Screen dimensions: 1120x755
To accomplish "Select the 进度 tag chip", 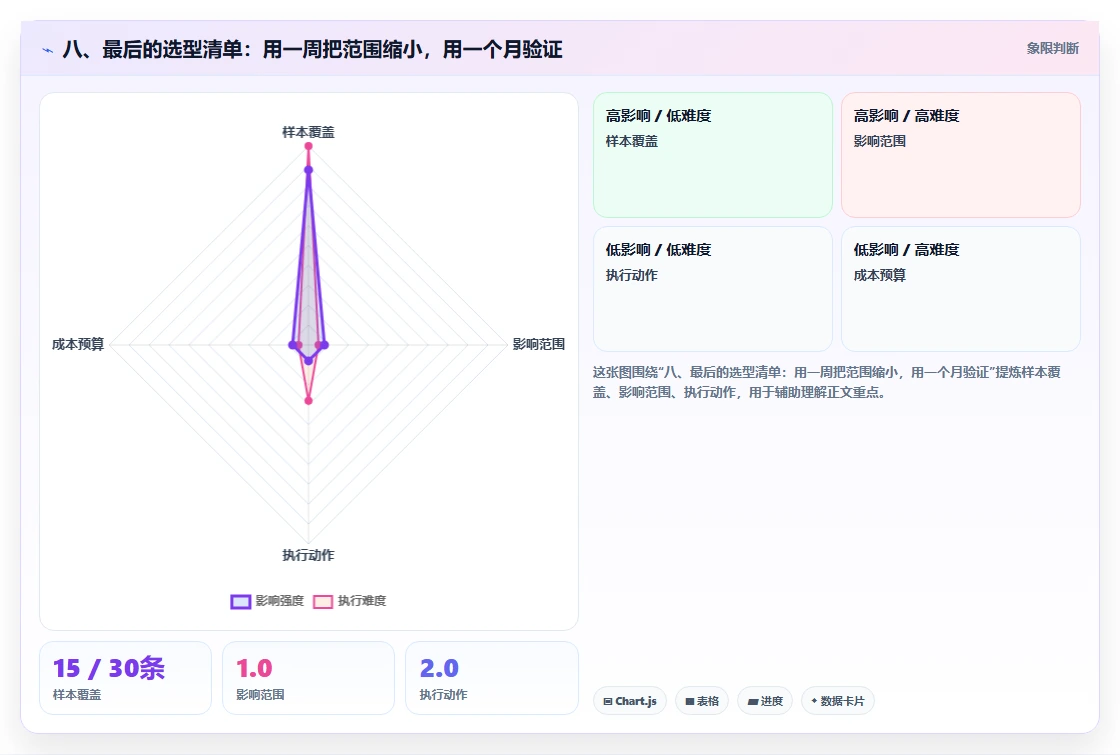I will [765, 701].
